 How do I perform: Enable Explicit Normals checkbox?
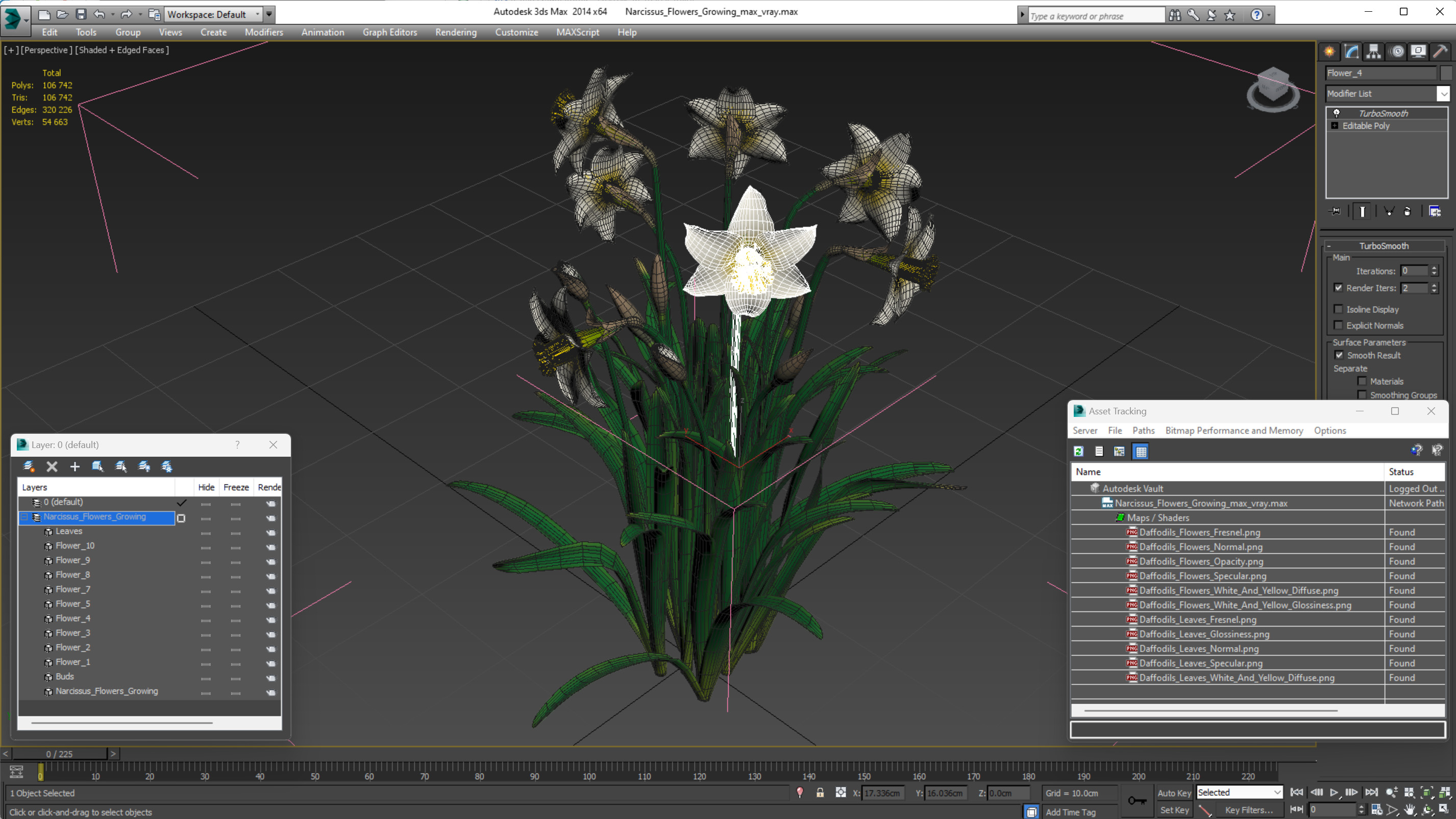click(1339, 325)
